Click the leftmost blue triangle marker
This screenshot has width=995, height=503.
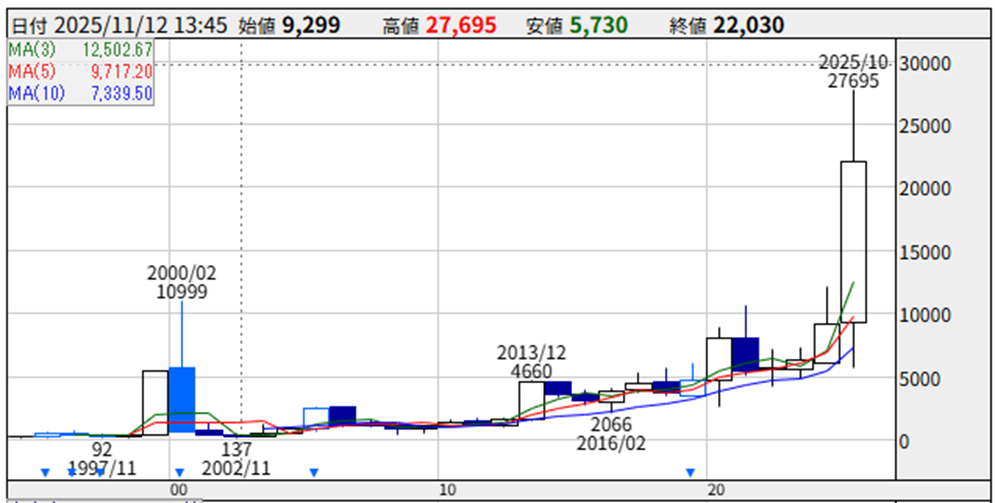(44, 471)
